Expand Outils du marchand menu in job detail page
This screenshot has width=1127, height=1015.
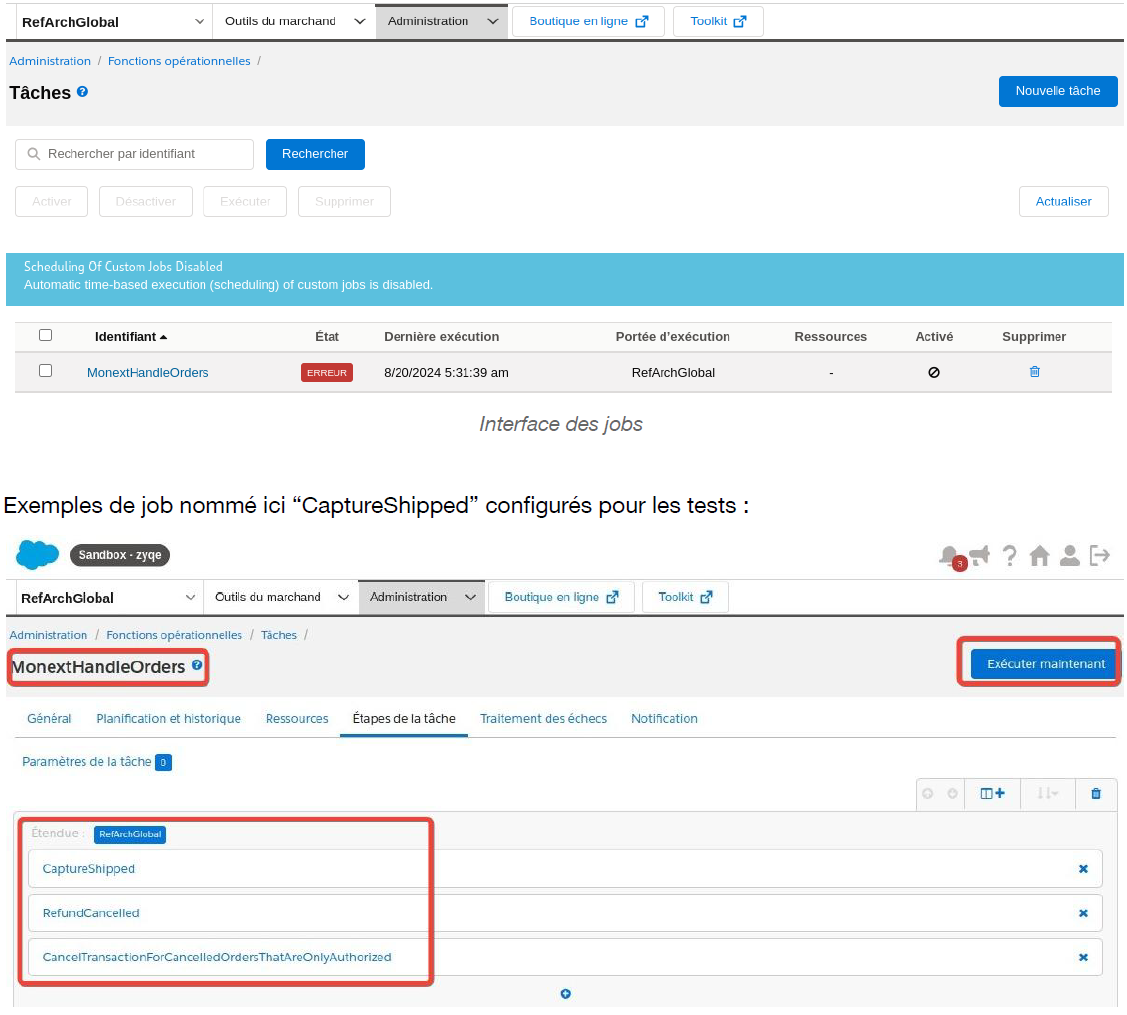[281, 597]
